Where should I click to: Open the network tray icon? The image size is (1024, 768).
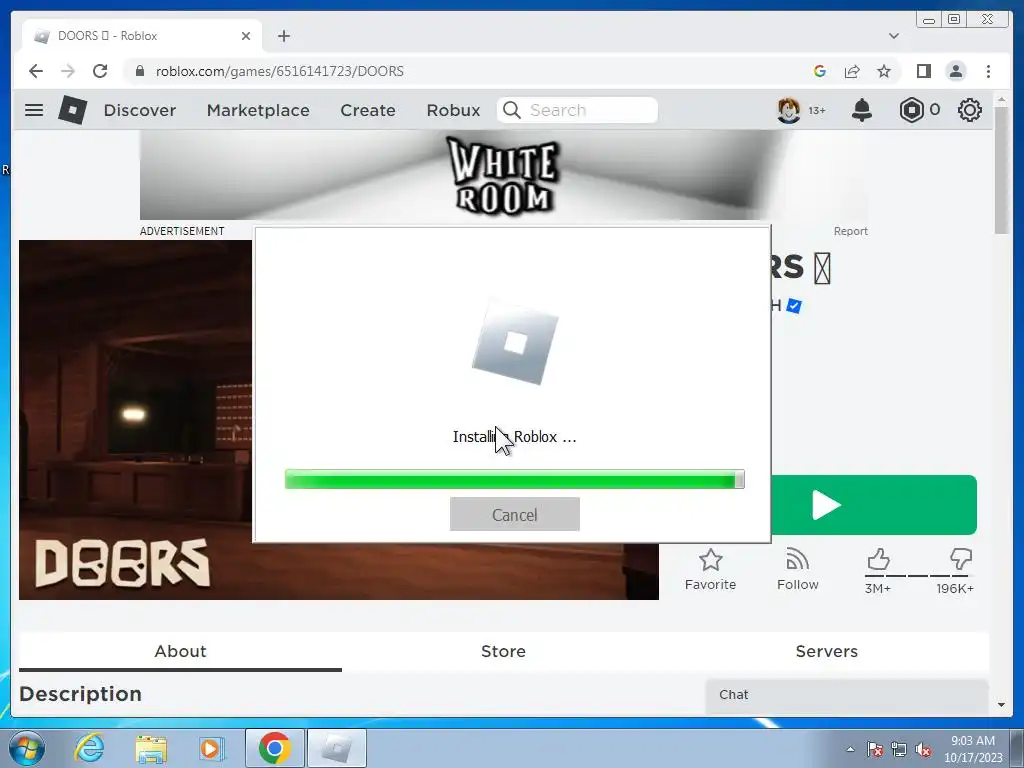pos(899,750)
